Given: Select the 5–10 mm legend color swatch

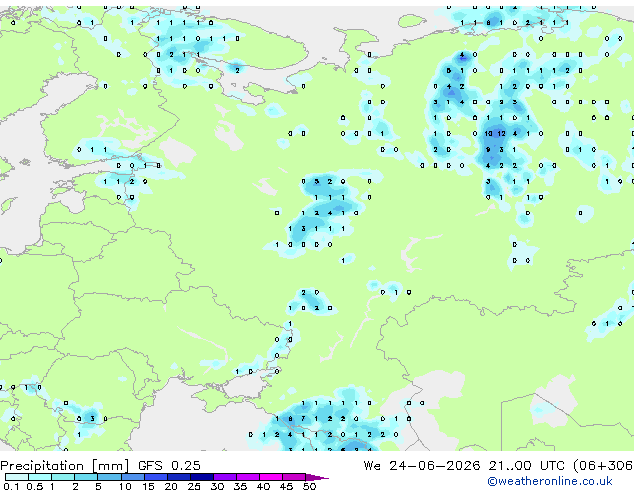Looking at the screenshot, I should [109, 477].
